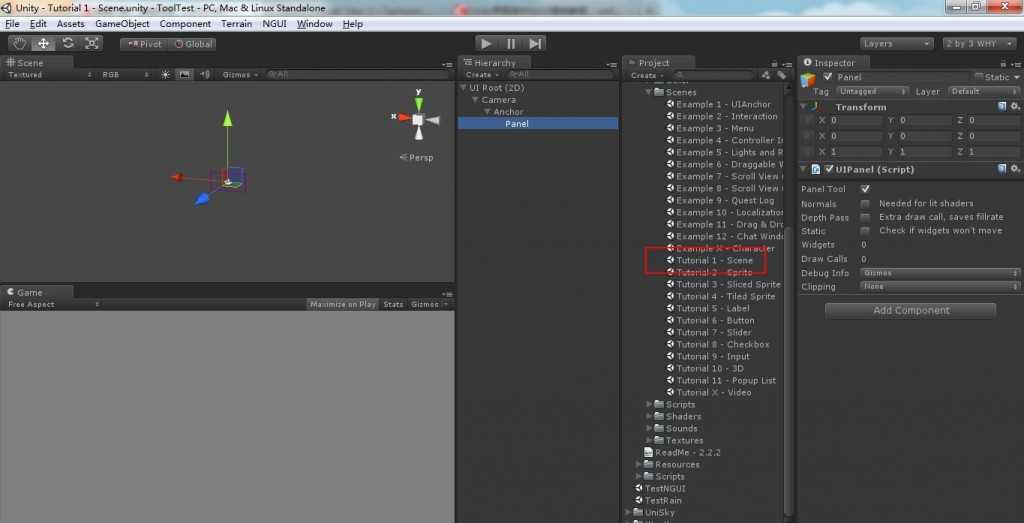Open UIPanel script help icon
Viewport: 1024px width, 523px height.
point(1002,169)
